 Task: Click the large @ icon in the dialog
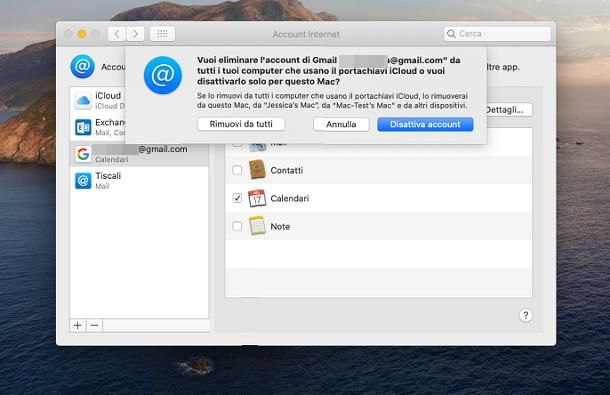coord(163,75)
